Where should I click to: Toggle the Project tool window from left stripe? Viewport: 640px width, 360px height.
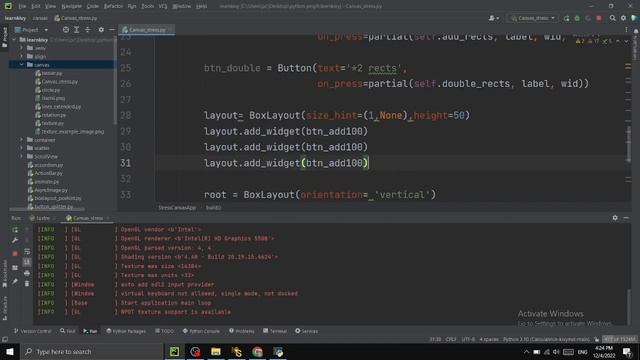(x=5, y=37)
